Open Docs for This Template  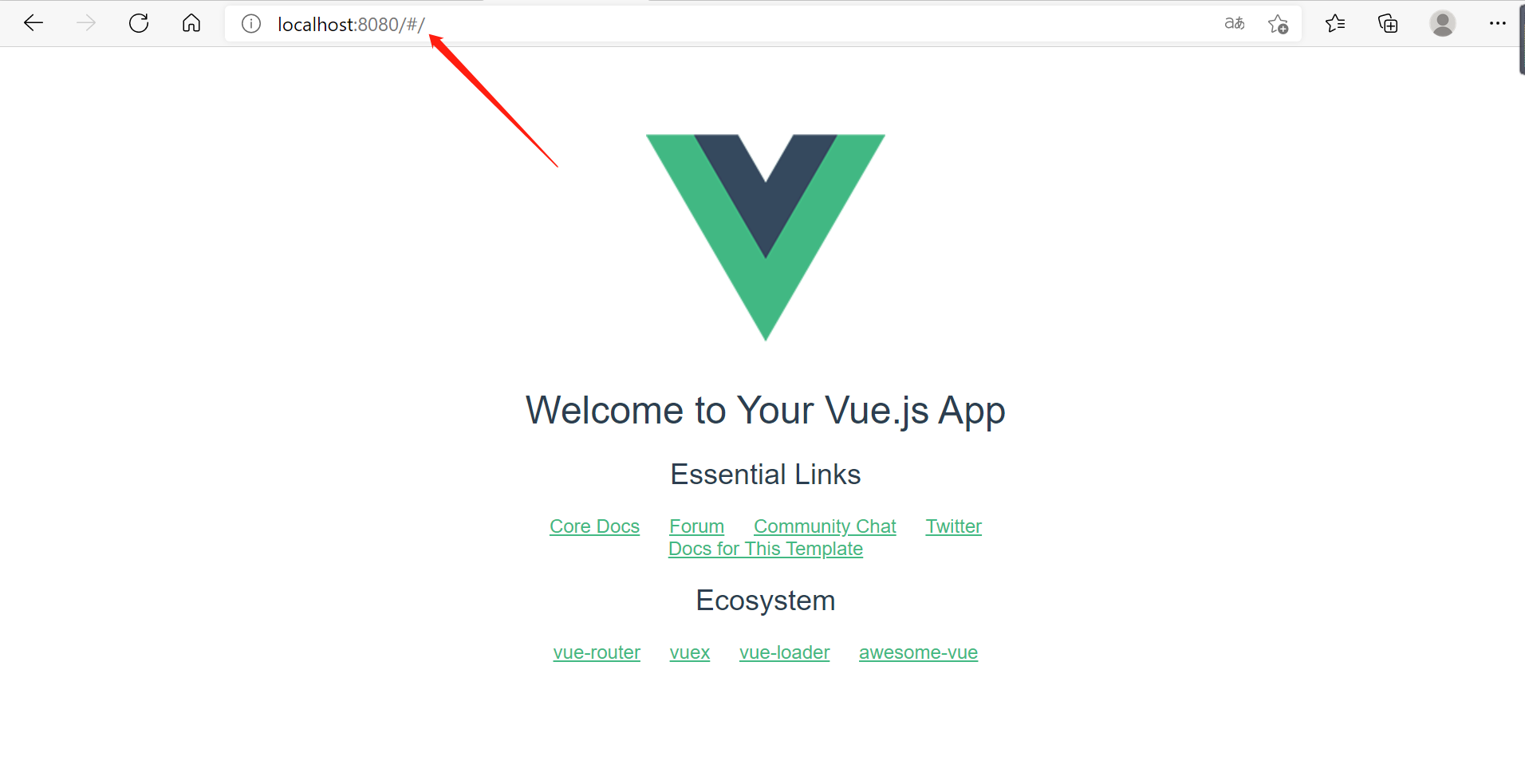point(766,549)
